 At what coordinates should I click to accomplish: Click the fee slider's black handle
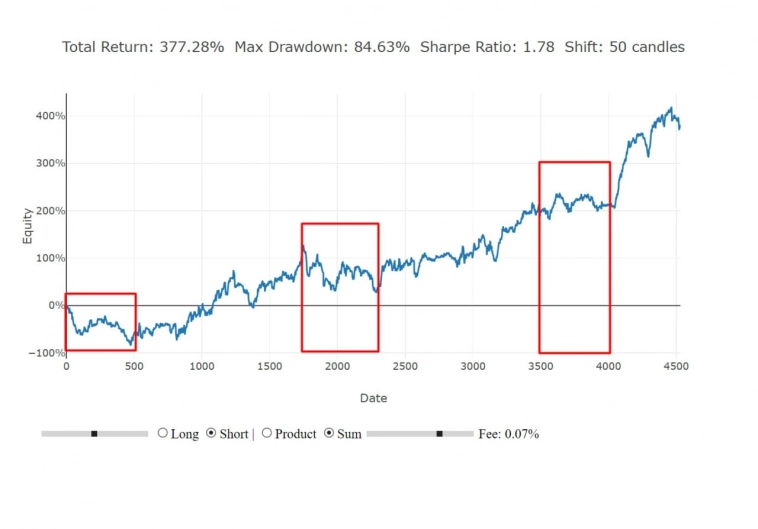pyautogui.click(x=439, y=434)
